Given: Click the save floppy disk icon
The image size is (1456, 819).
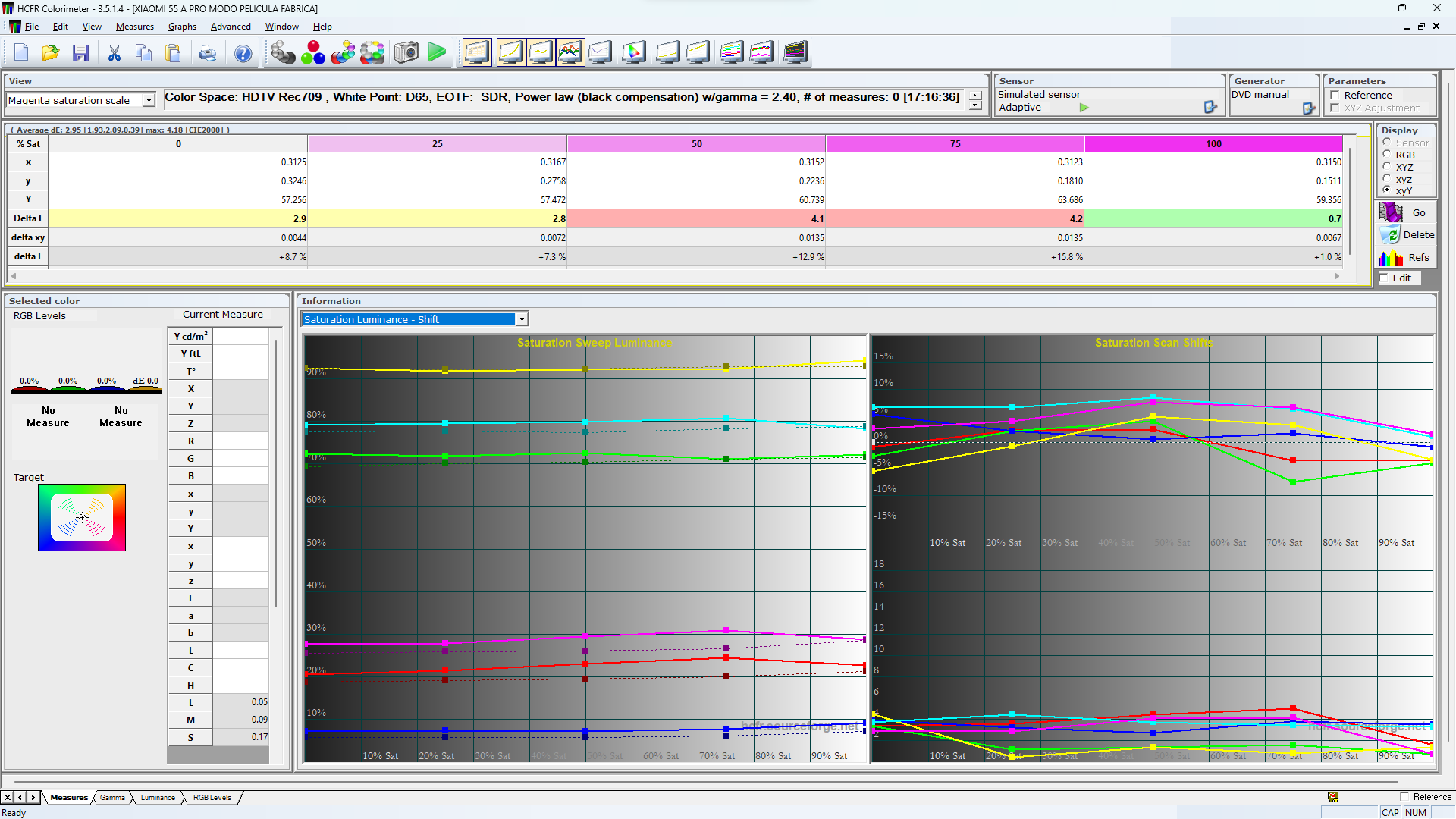Looking at the screenshot, I should [80, 52].
